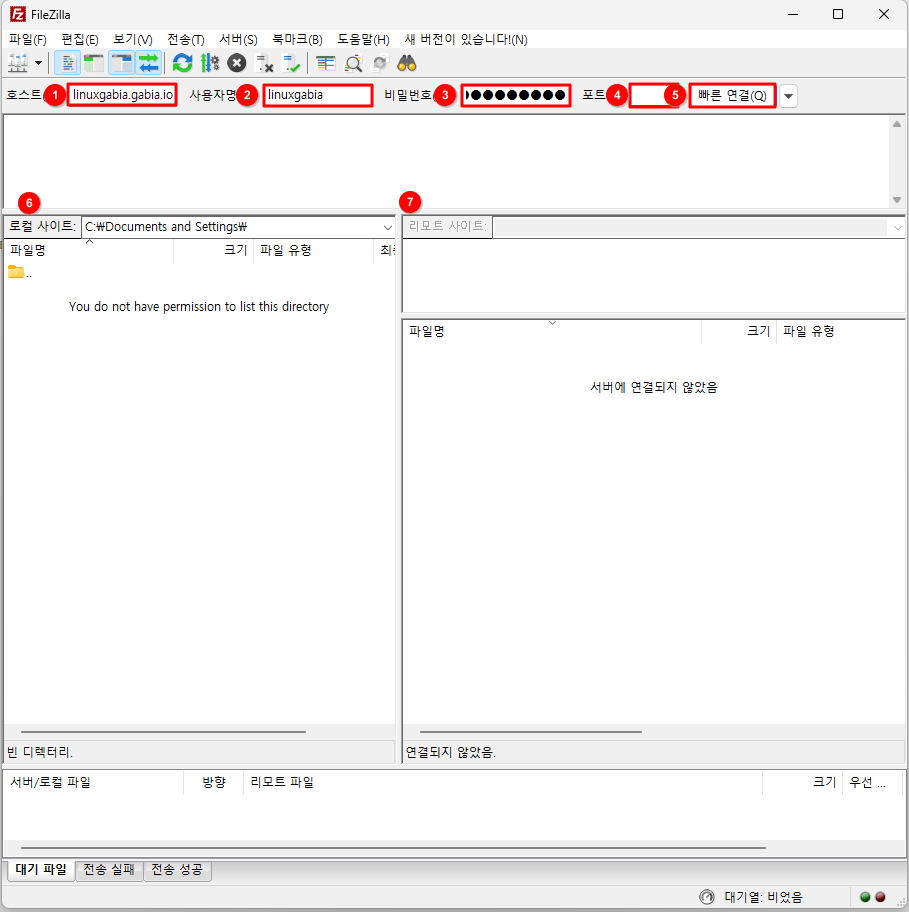This screenshot has width=909, height=912.
Task: Click the 서버/로컬 파일 queue column header
Action: (93, 782)
